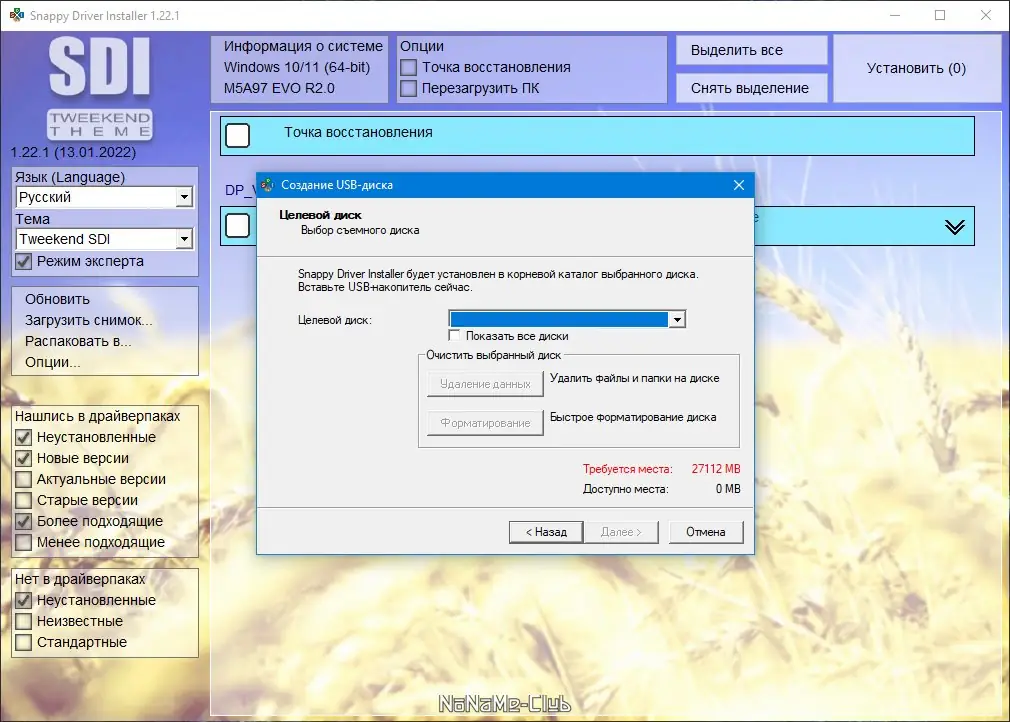This screenshot has height=722, width=1010.
Task: Click the installer icon in the dialog title bar
Action: click(x=266, y=184)
